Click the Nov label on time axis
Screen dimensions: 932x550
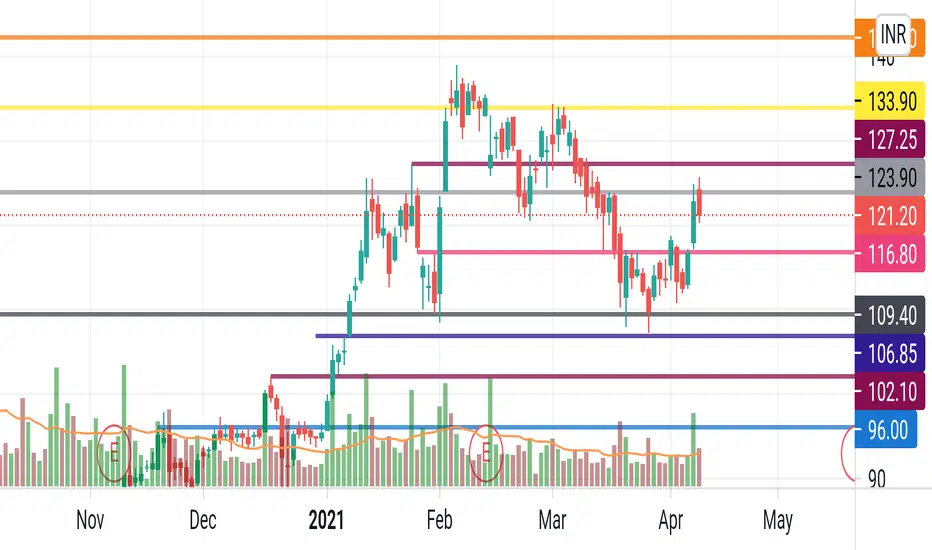90,520
